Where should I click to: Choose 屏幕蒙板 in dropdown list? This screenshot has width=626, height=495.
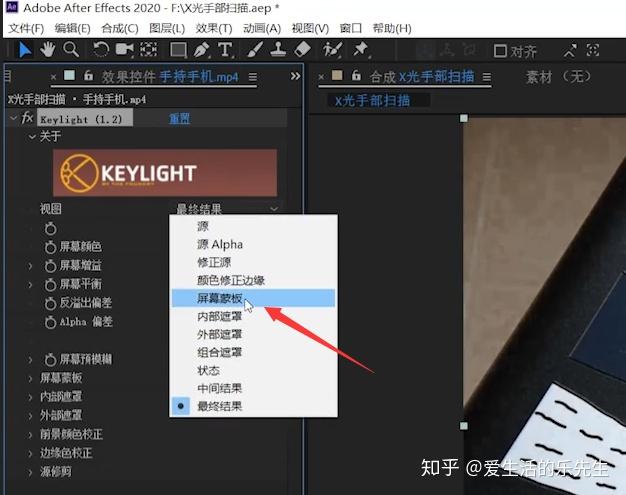point(254,298)
